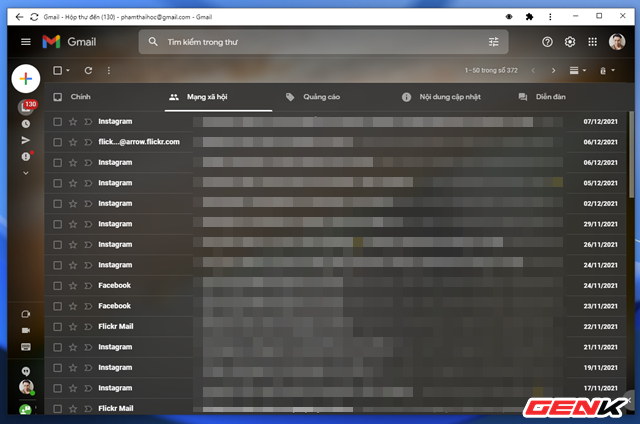The height and width of the screenshot is (424, 640).
Task: Mark important the Instagram email dated 24/11/2021
Action: [88, 265]
